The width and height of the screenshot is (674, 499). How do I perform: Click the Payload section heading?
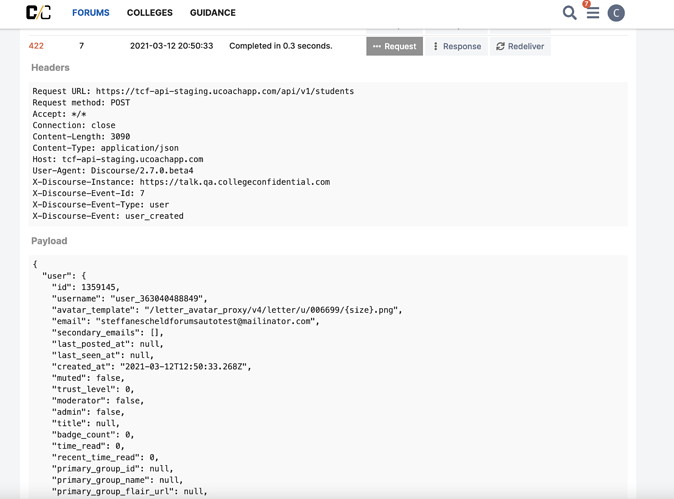[x=49, y=241]
